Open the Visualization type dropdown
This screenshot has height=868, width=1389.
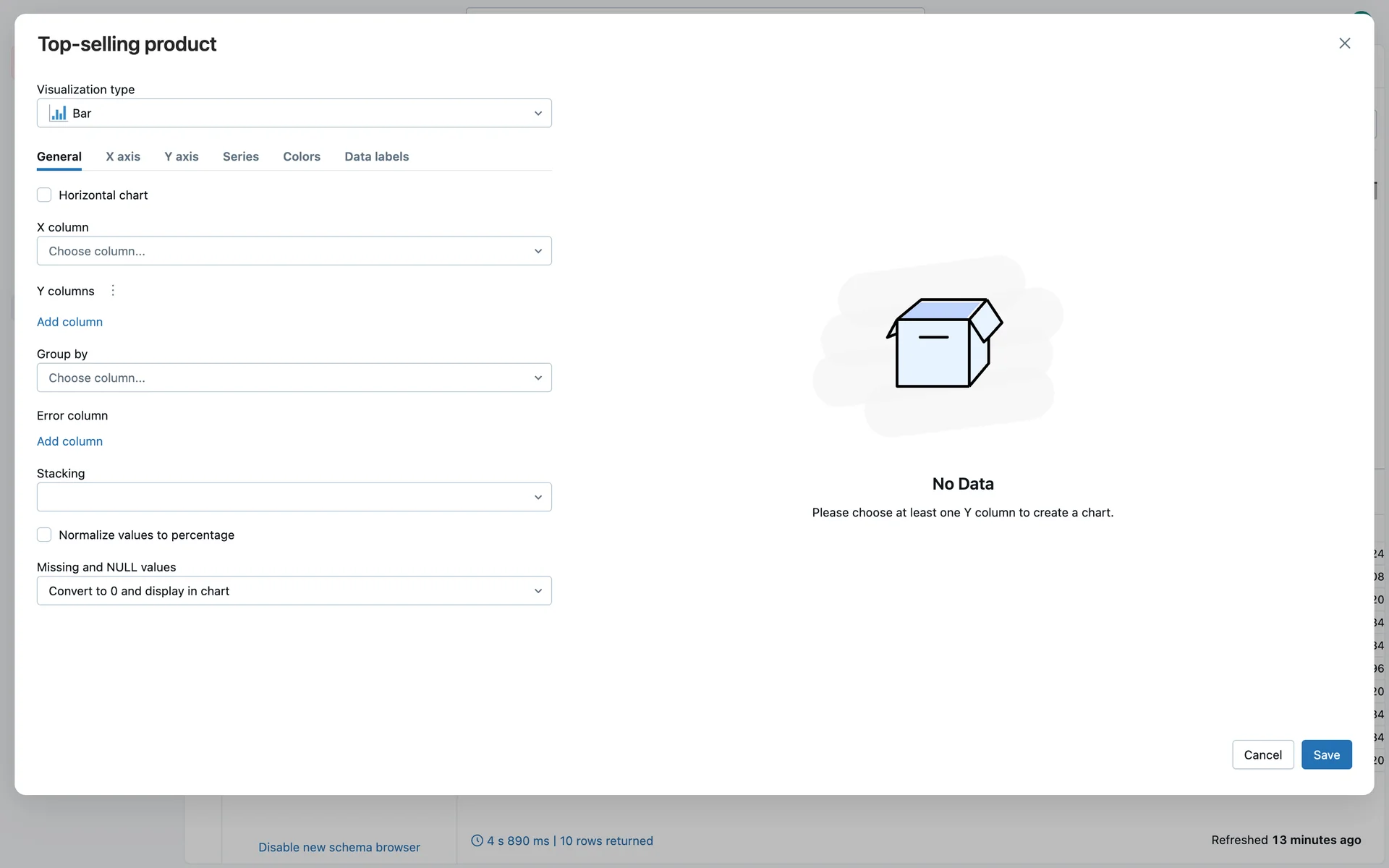click(294, 114)
